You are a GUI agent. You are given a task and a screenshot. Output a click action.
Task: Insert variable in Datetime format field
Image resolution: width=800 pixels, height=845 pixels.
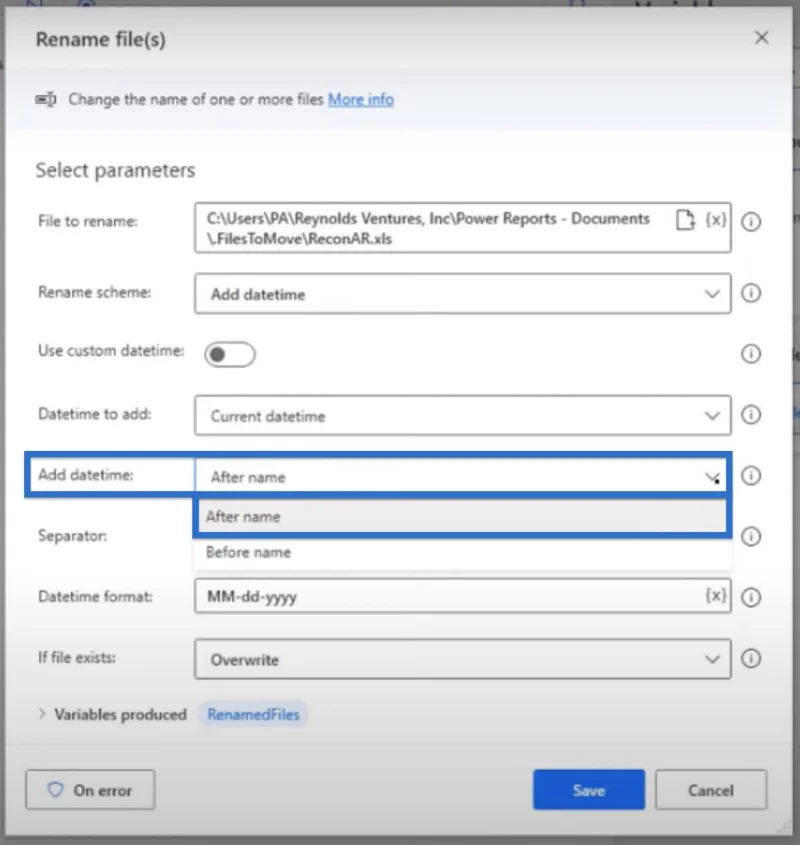(716, 595)
